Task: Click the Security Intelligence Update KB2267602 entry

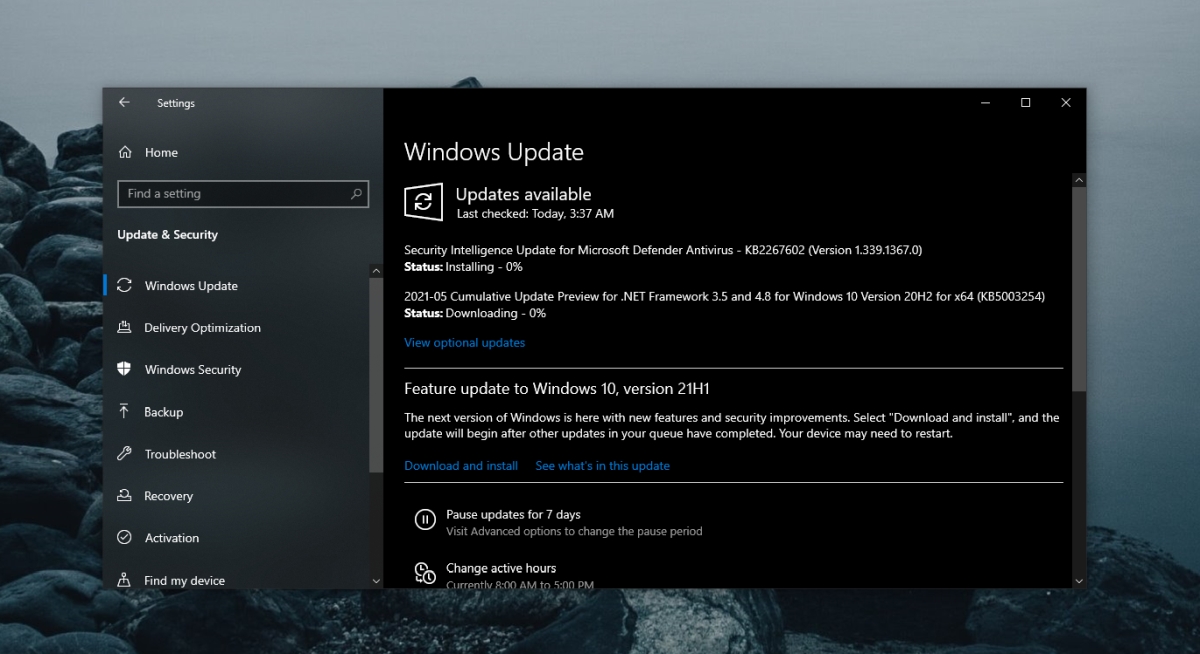Action: point(663,249)
